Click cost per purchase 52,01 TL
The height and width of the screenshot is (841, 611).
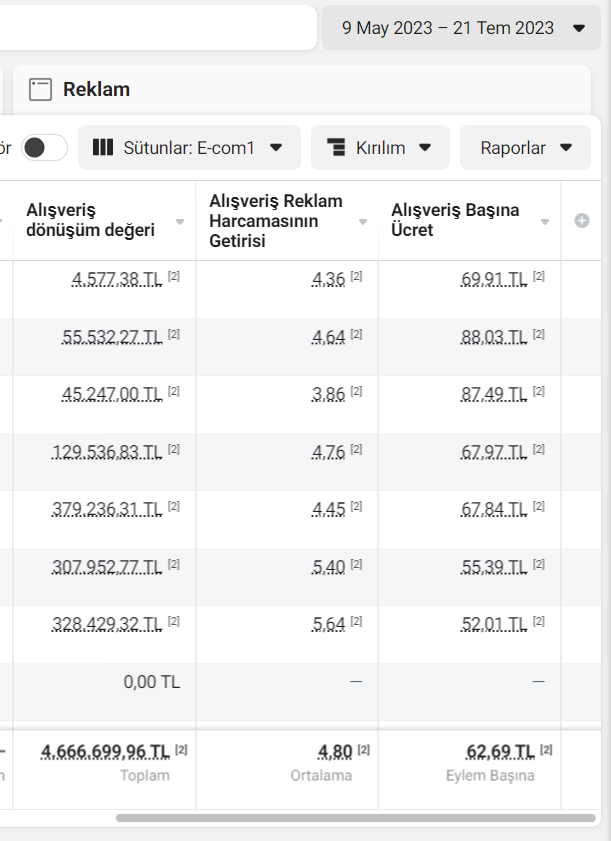tap(494, 624)
